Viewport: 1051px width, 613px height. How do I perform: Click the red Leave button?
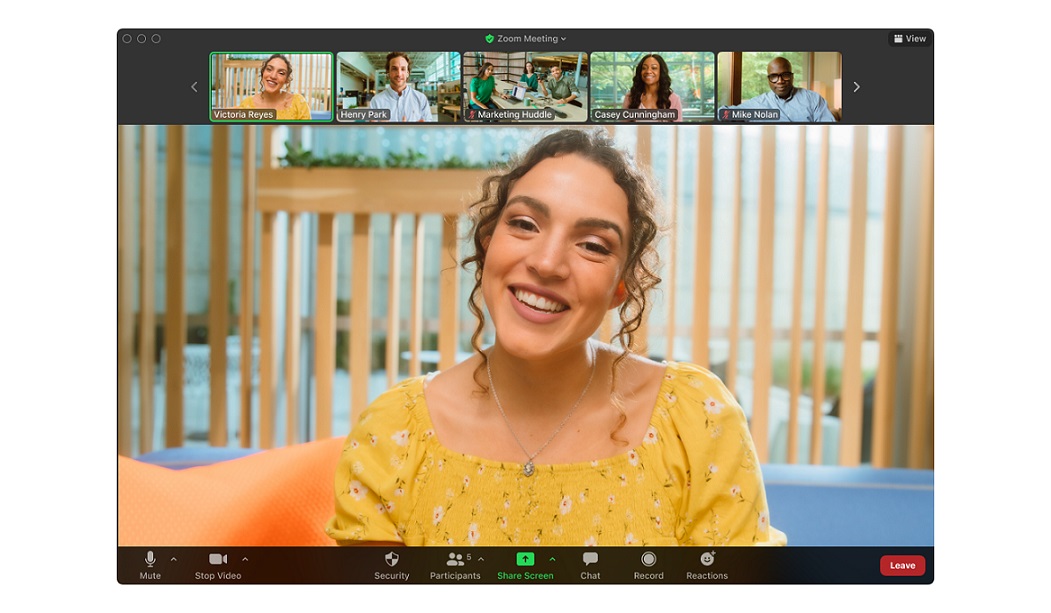point(902,565)
